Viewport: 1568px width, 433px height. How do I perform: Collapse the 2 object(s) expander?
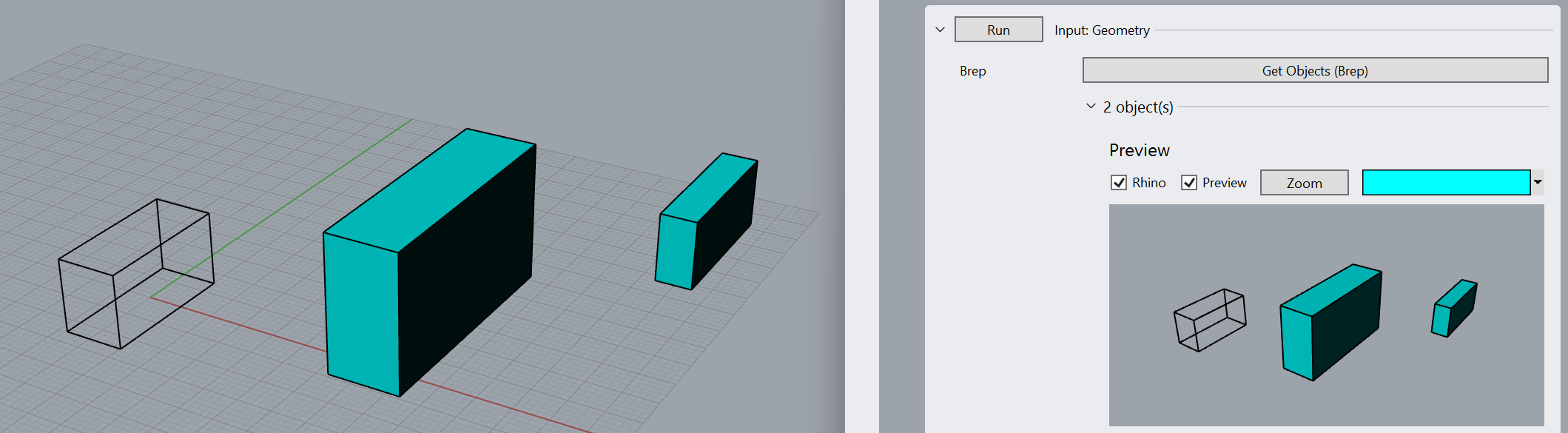tap(1091, 106)
